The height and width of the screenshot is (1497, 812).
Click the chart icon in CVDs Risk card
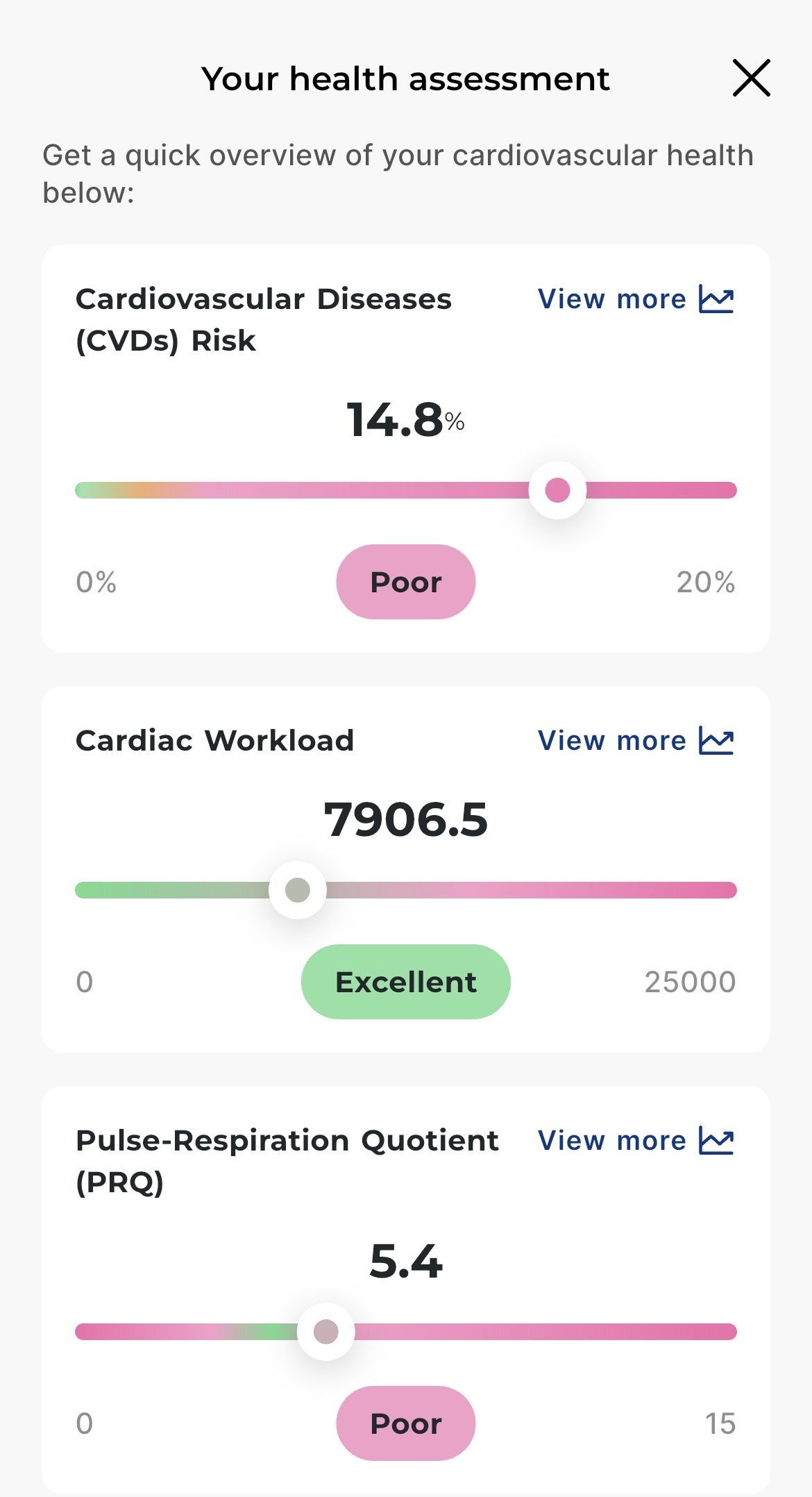716,299
